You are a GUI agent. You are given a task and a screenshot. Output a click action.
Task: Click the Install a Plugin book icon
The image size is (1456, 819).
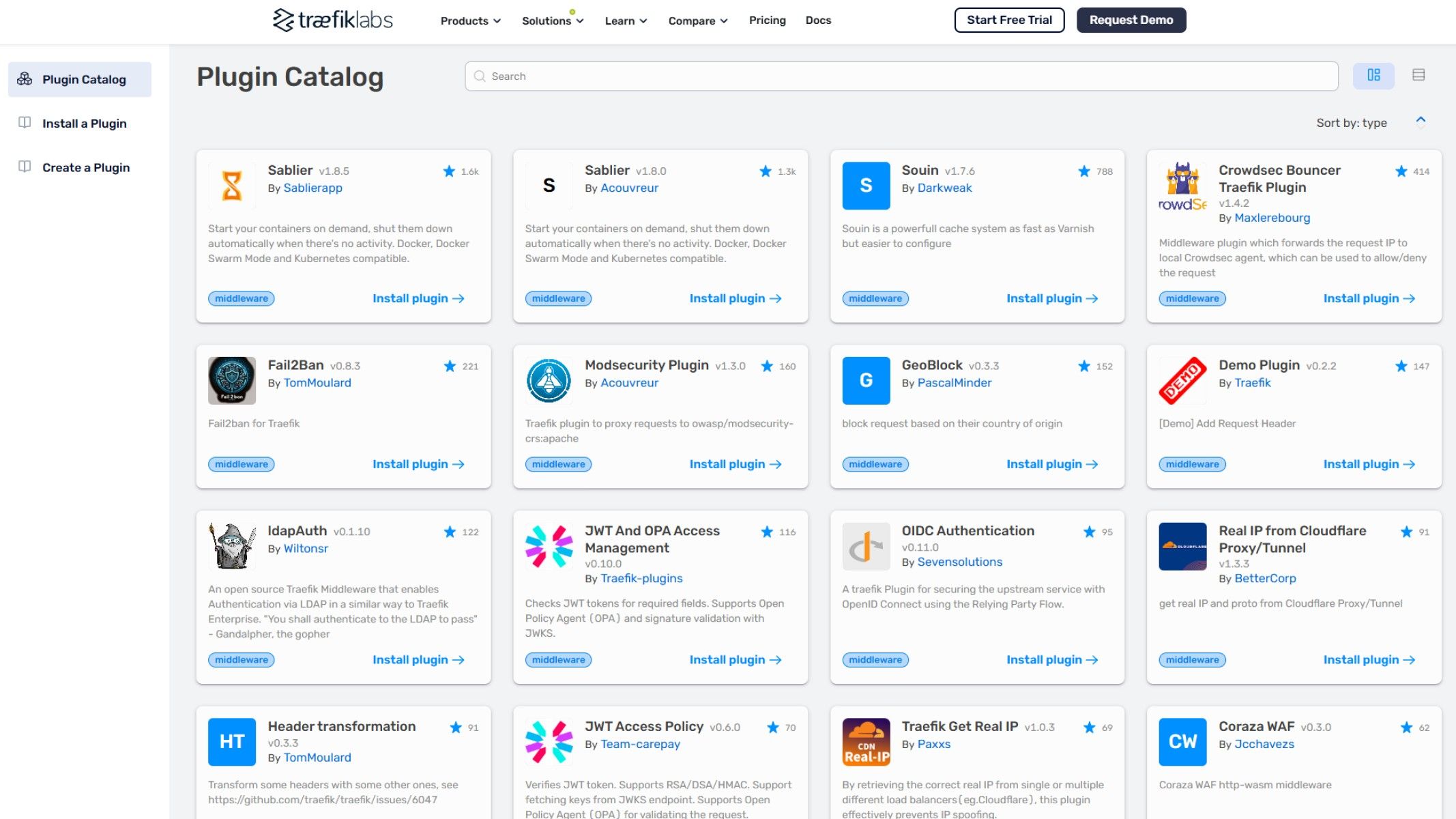[25, 123]
